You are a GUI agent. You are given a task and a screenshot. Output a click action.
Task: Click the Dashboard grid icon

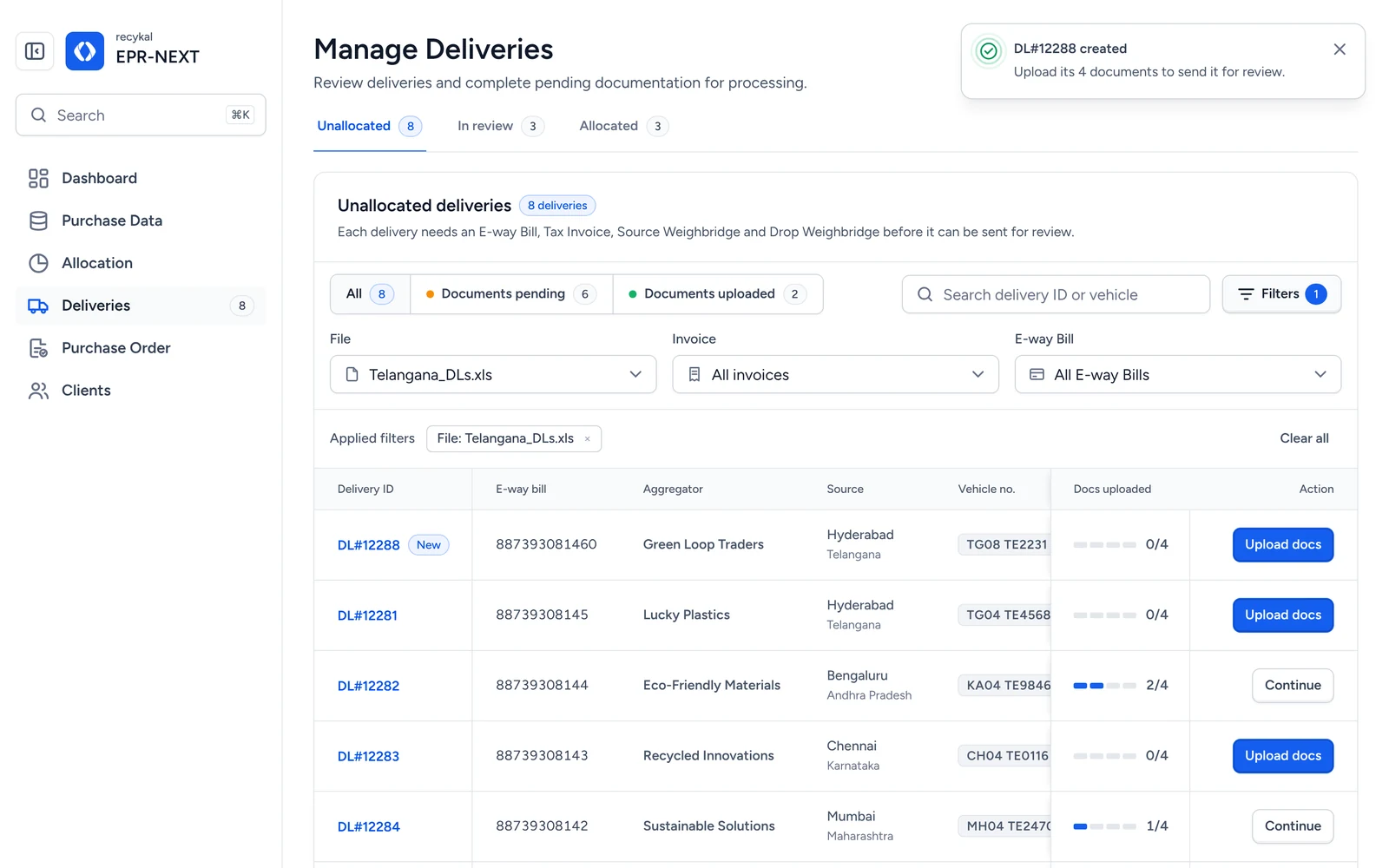(38, 178)
